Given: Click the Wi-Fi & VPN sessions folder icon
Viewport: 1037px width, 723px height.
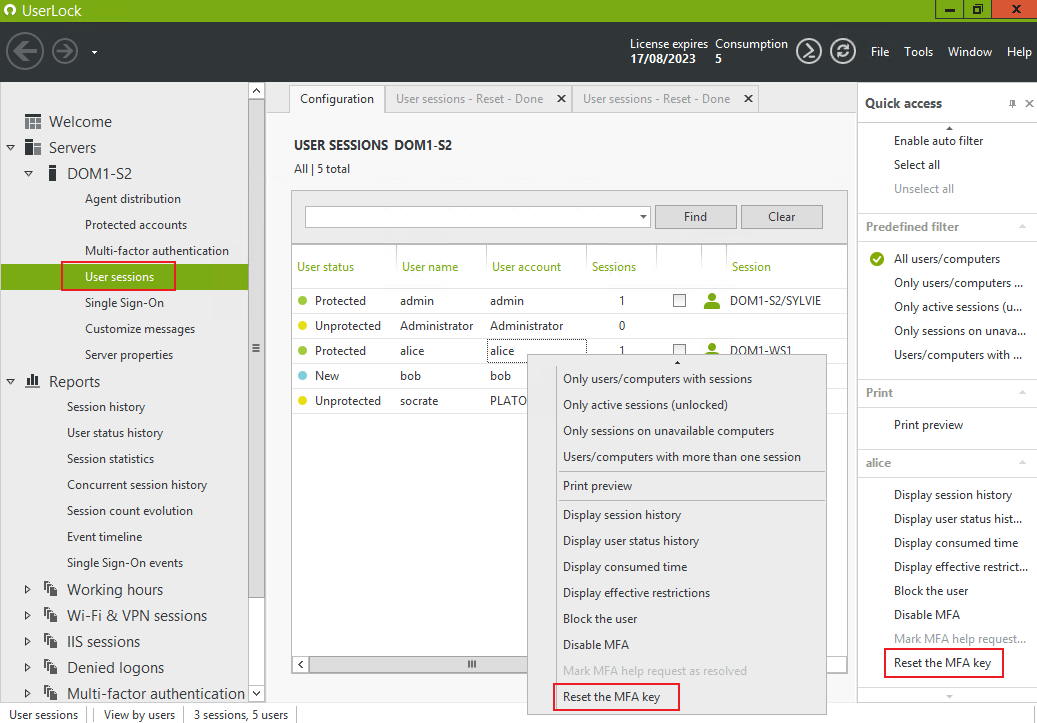Looking at the screenshot, I should (x=51, y=615).
